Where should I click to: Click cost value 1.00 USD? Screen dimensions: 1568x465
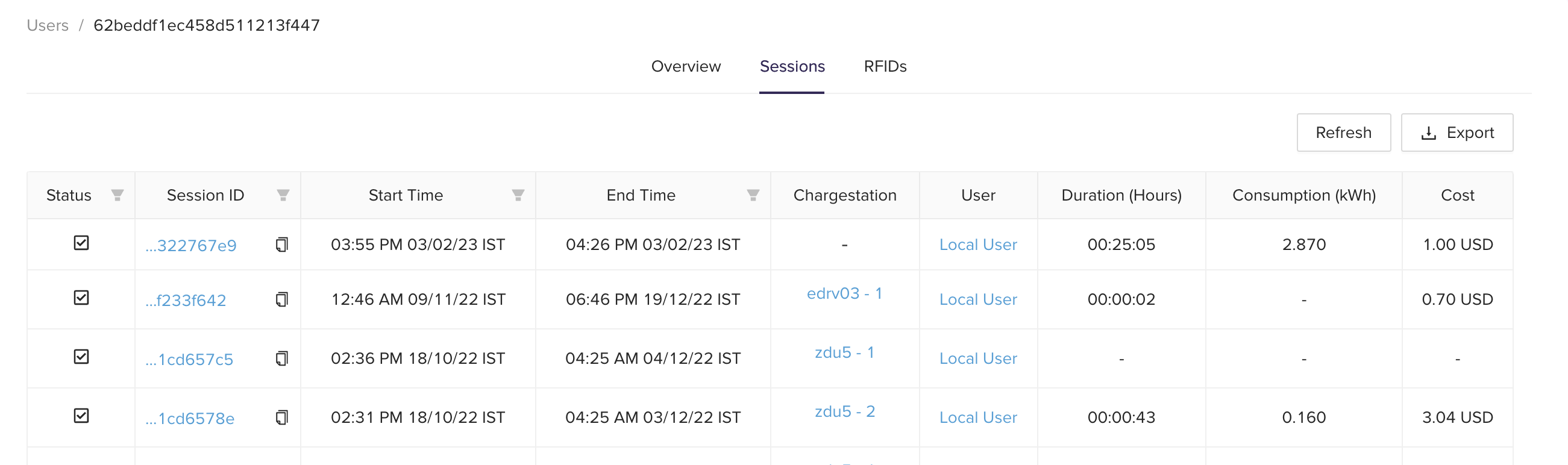coord(1457,245)
